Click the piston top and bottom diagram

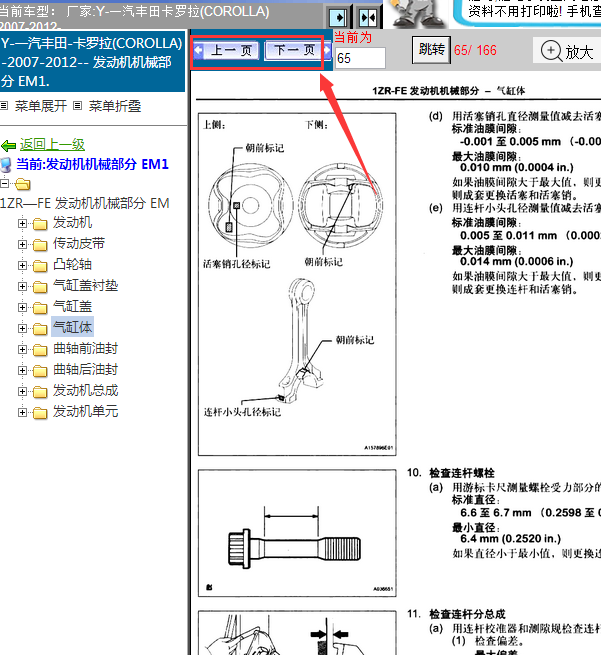tap(297, 284)
